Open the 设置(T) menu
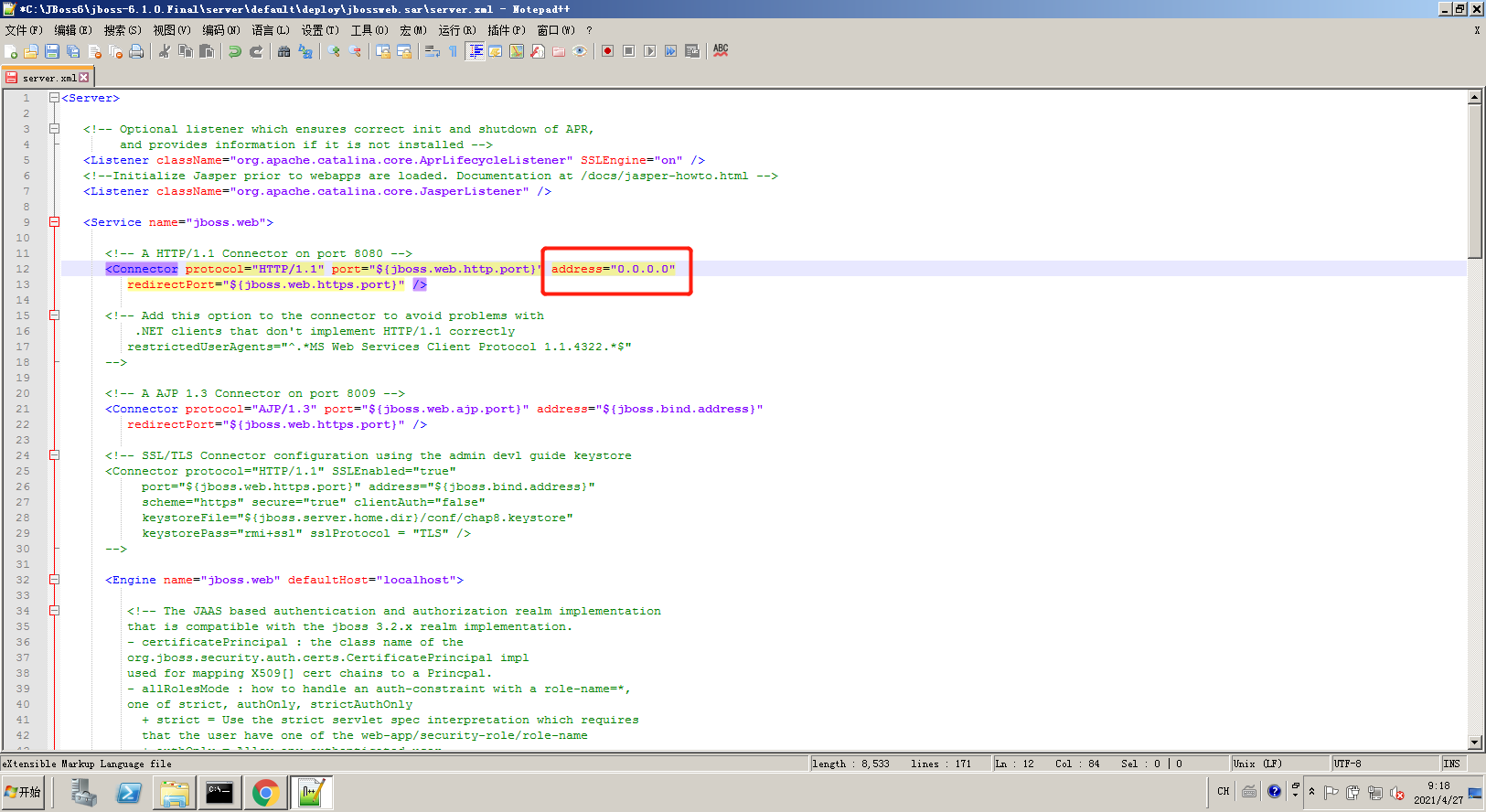Viewport: 1486px width, 812px height. [320, 30]
